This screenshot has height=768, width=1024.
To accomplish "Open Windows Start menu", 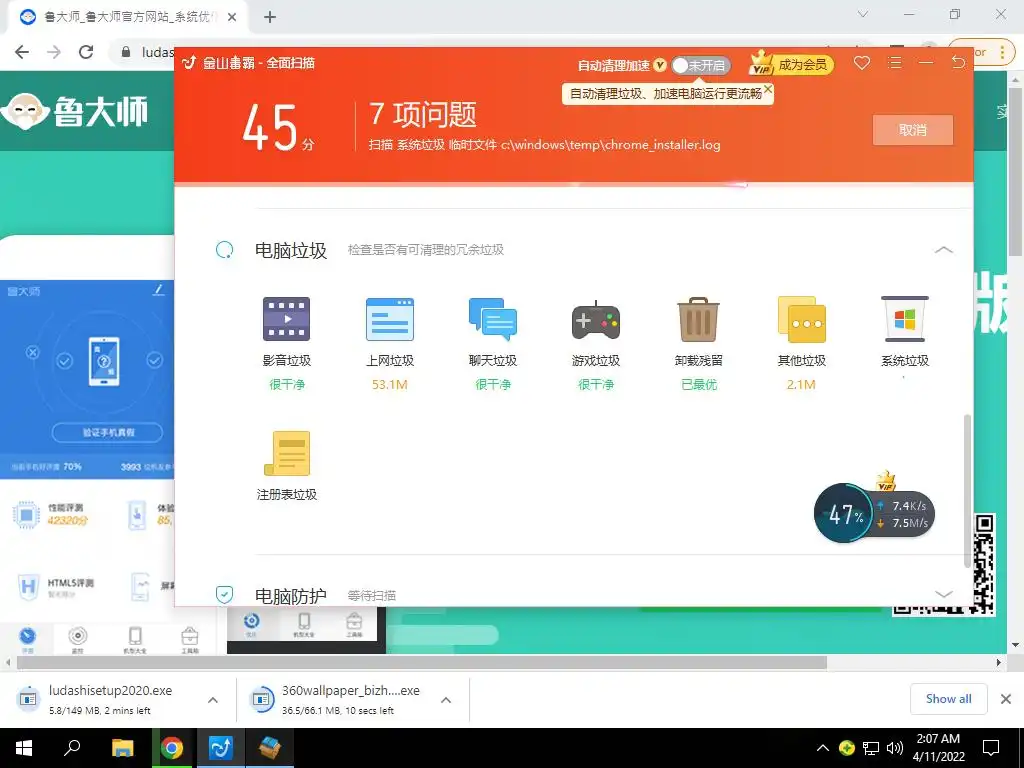I will 24,748.
